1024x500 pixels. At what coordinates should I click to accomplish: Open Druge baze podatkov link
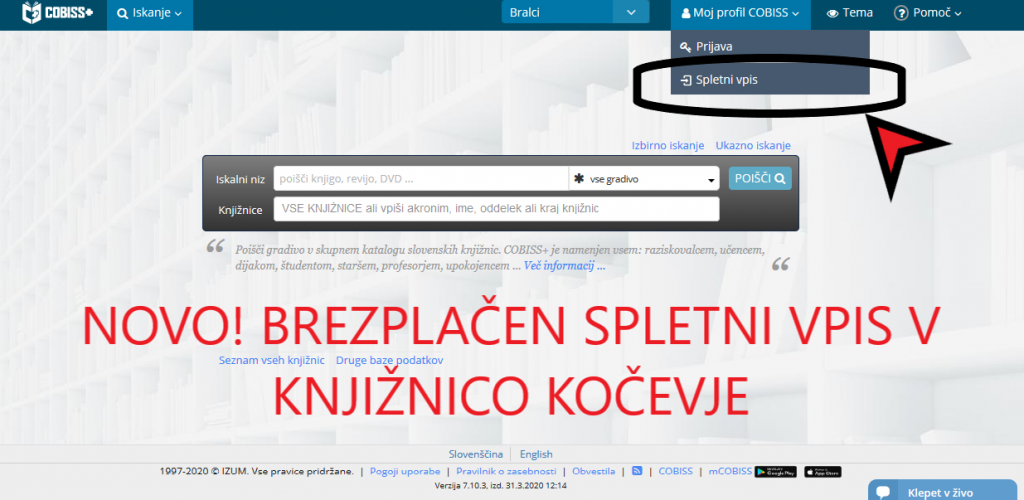[390, 360]
